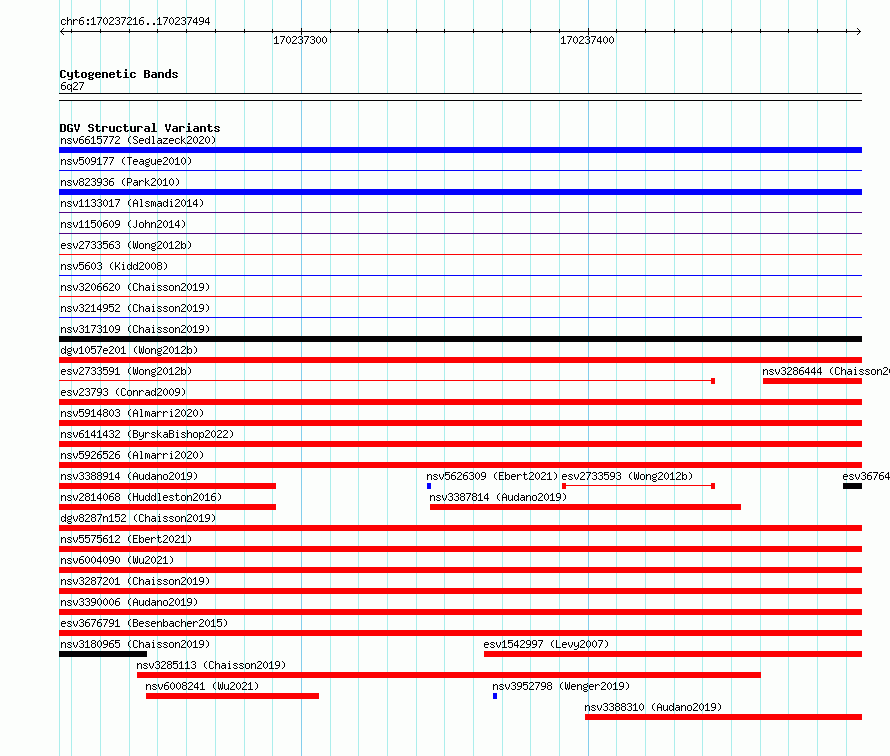Open nsv1150609 (John2014) variant
This screenshot has height=756, width=890.
pos(123,224)
